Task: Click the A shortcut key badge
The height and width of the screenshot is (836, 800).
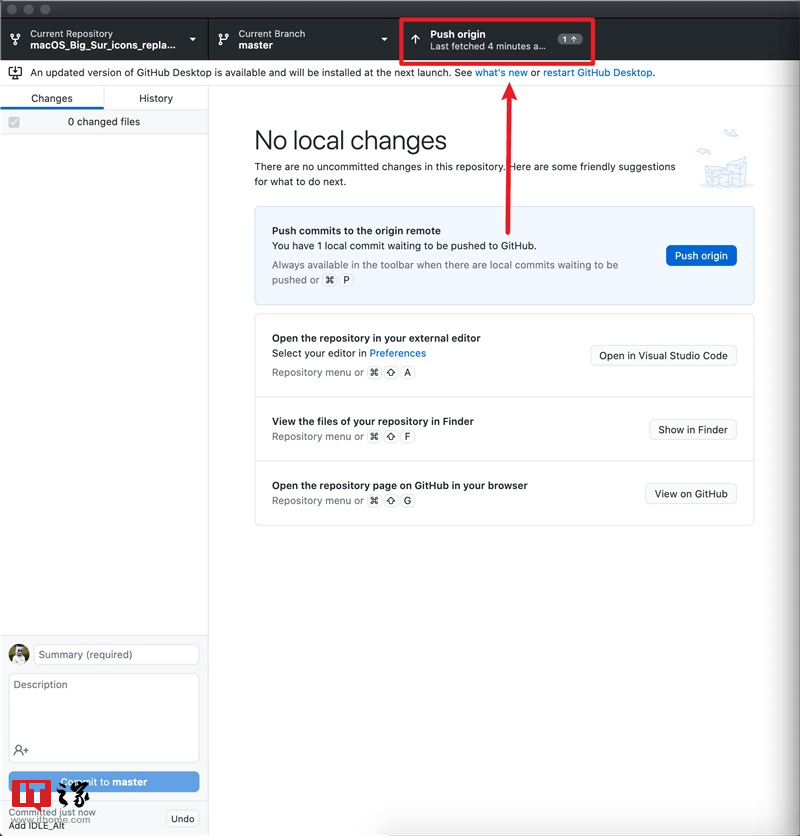Action: (407, 372)
